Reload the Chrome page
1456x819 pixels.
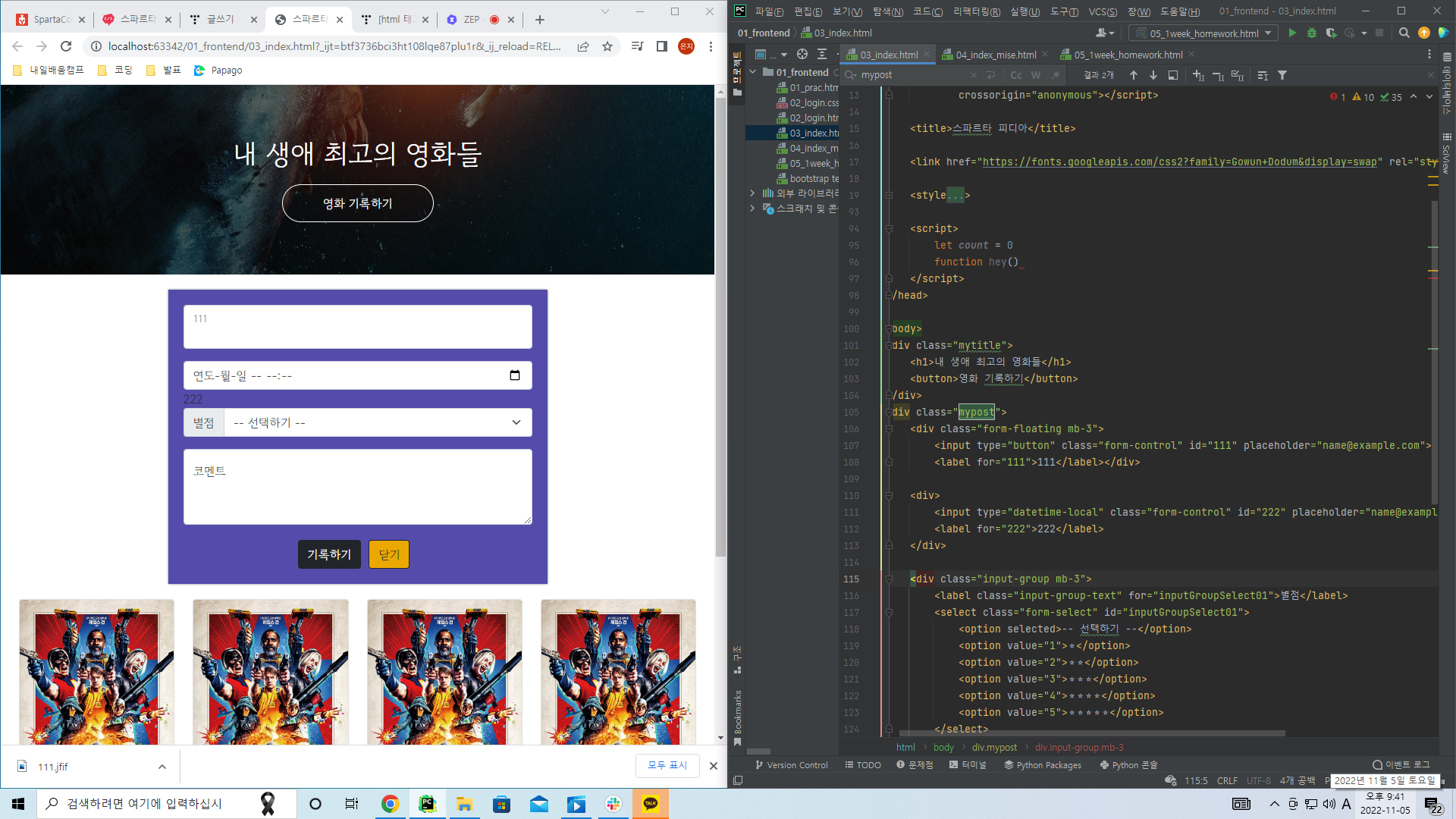[66, 46]
